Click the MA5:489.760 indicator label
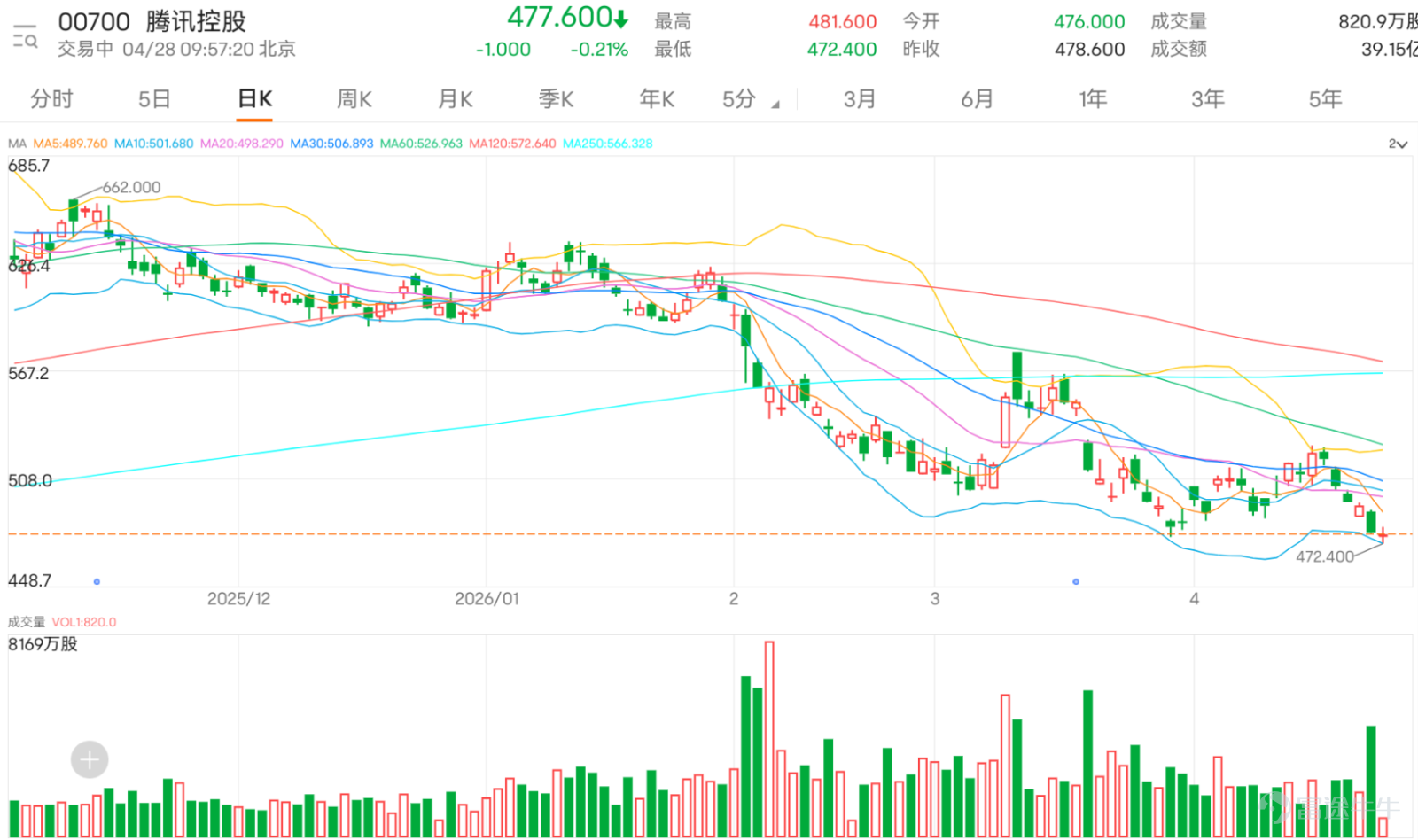This screenshot has height=840, width=1418. pyautogui.click(x=70, y=144)
